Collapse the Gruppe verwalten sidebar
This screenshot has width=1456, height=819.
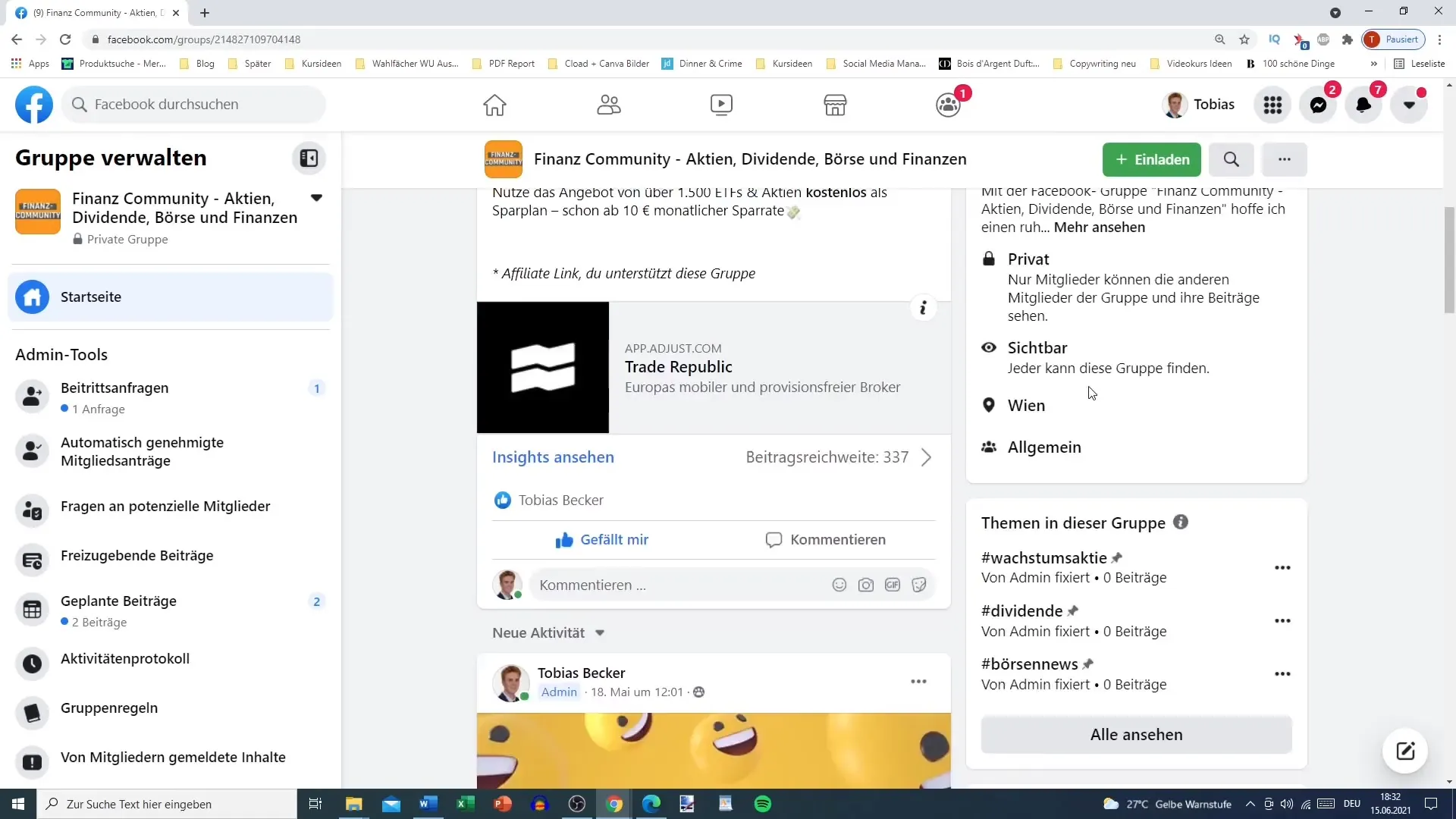pos(309,158)
